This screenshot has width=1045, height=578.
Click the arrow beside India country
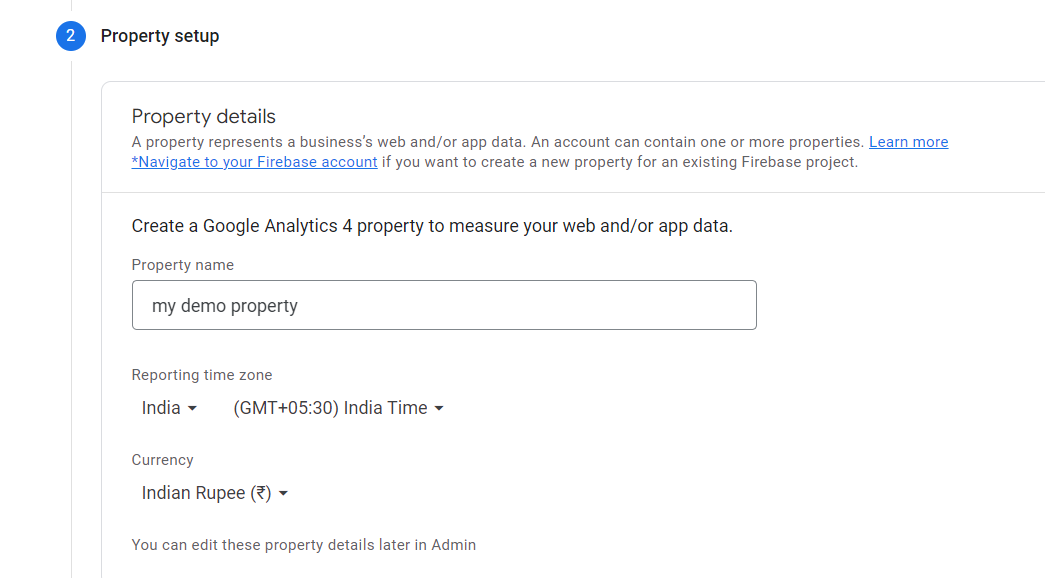tap(193, 409)
